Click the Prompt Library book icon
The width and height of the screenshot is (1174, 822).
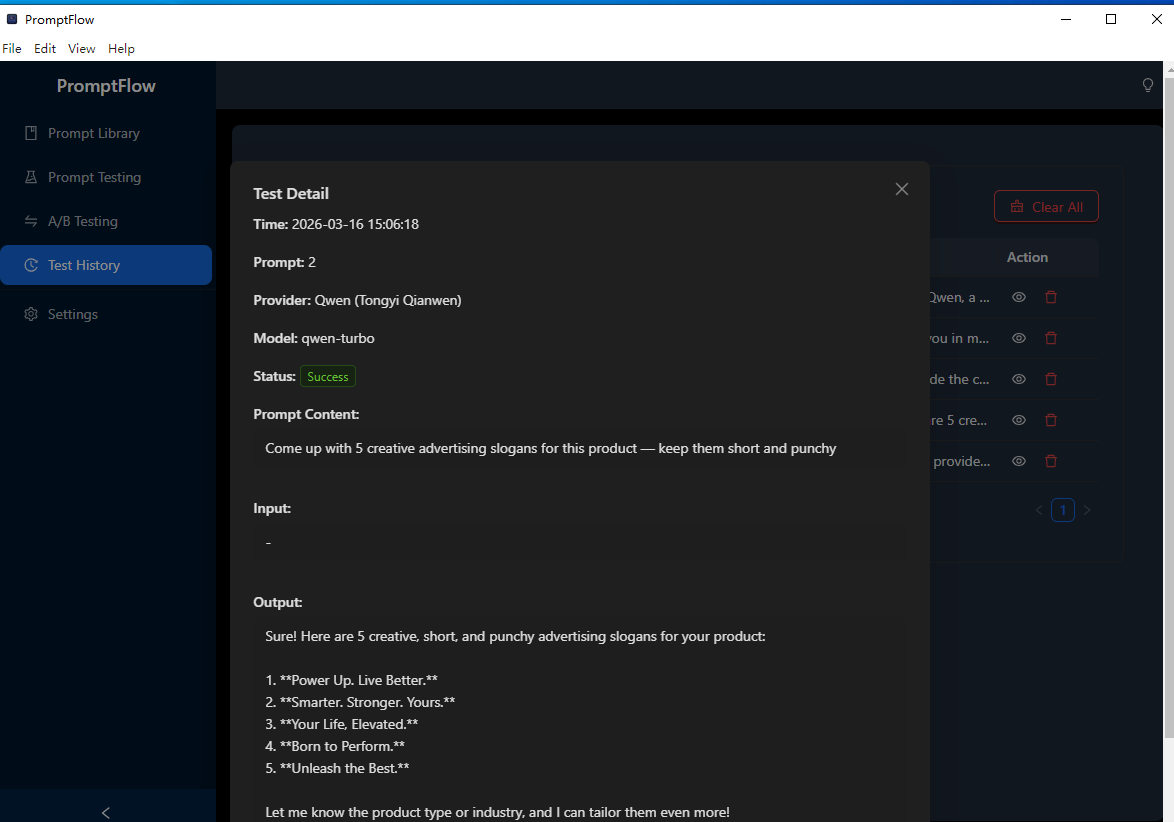coord(31,133)
